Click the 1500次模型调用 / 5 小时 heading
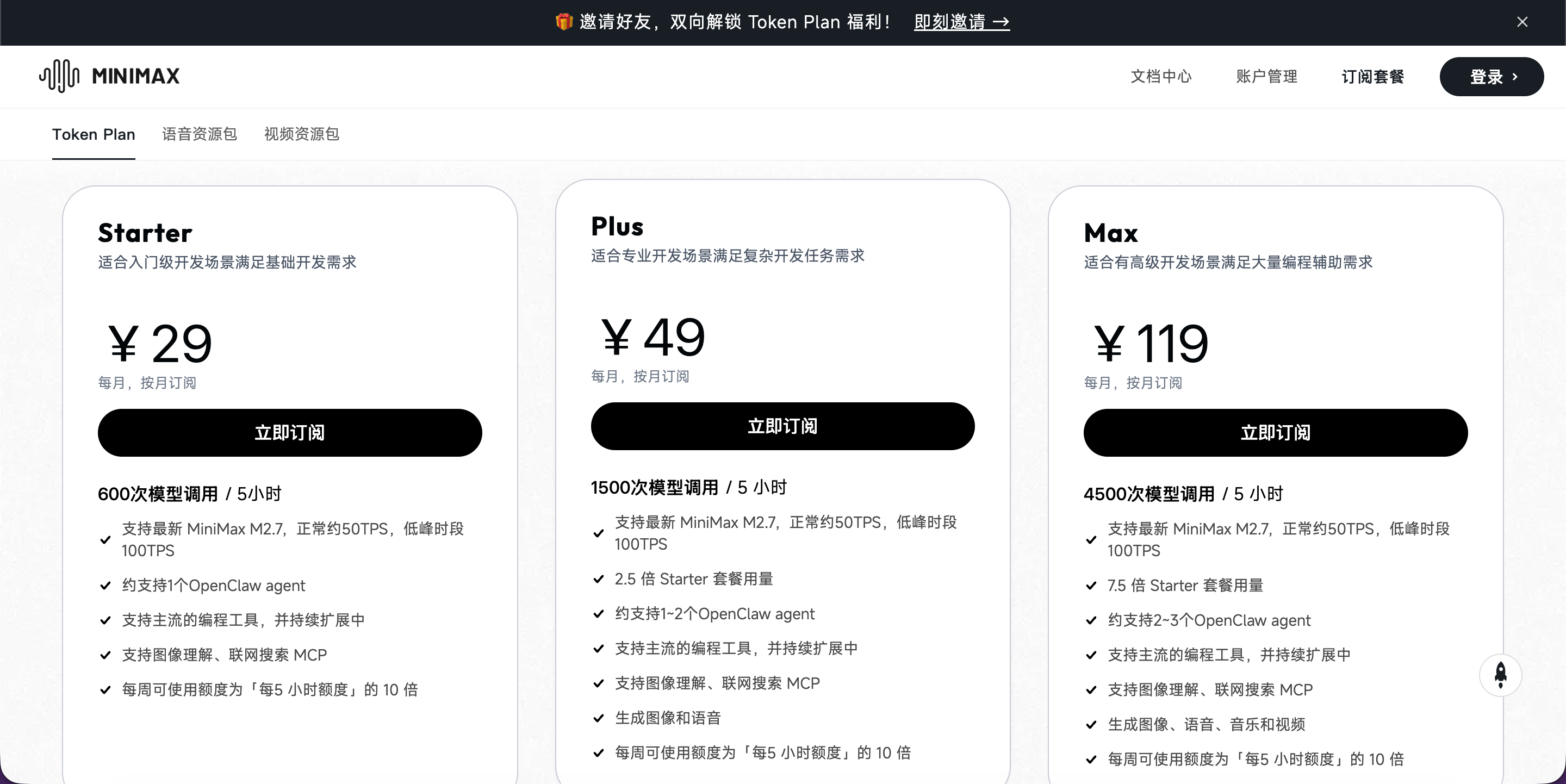 pyautogui.click(x=689, y=487)
